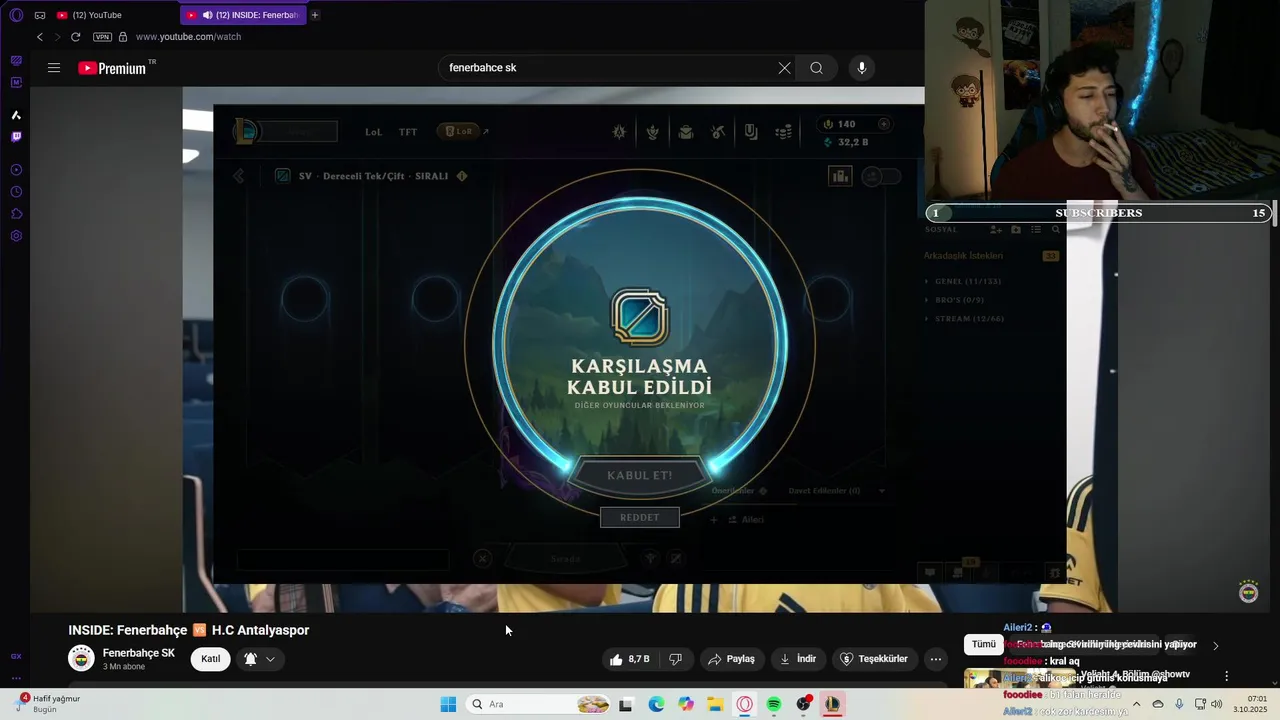Switch to the INSIDE: Fenerbahçe tab
Viewport: 1280px width, 720px height.
[x=242, y=15]
